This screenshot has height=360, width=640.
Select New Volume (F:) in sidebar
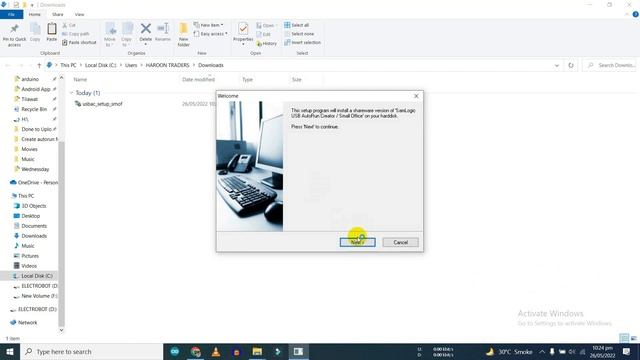(x=39, y=296)
